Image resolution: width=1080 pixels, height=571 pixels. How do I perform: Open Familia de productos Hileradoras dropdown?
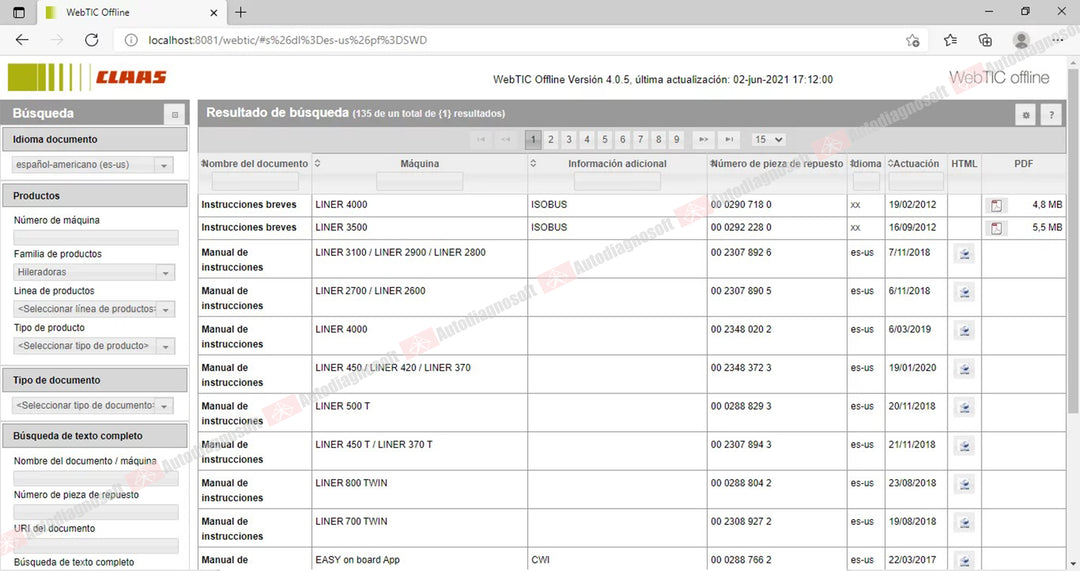click(94, 273)
